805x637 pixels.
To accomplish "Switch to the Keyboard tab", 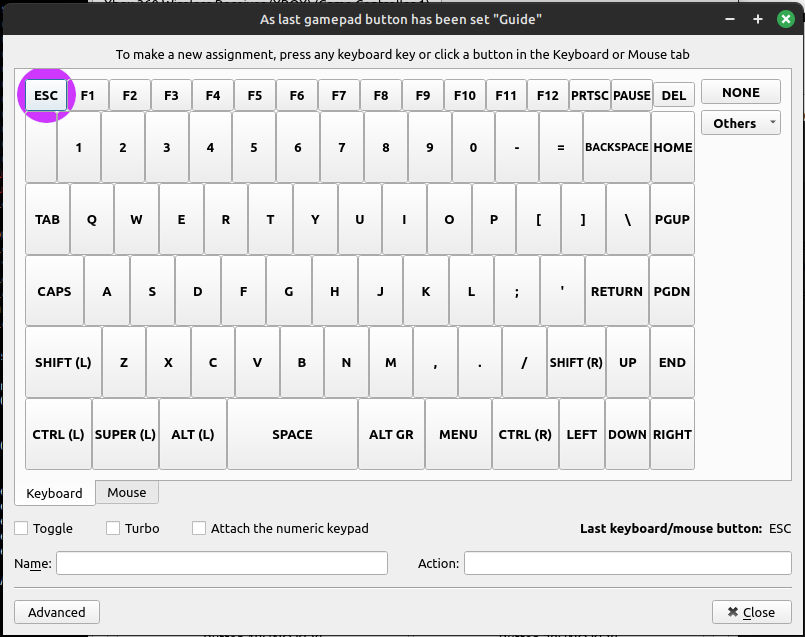I will point(54,493).
